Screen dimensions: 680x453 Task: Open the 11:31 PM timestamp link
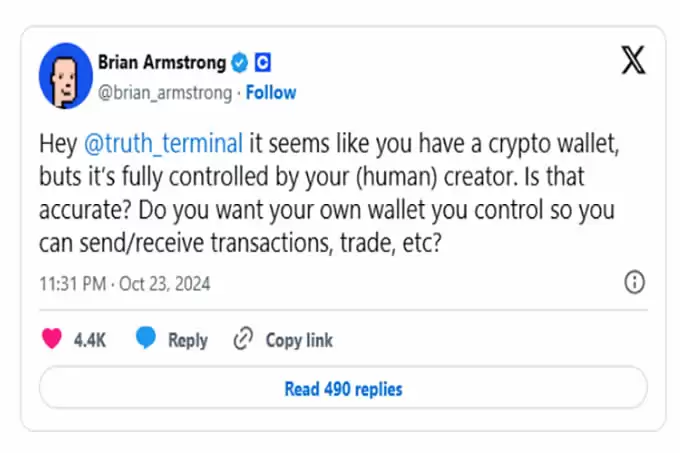(72, 284)
